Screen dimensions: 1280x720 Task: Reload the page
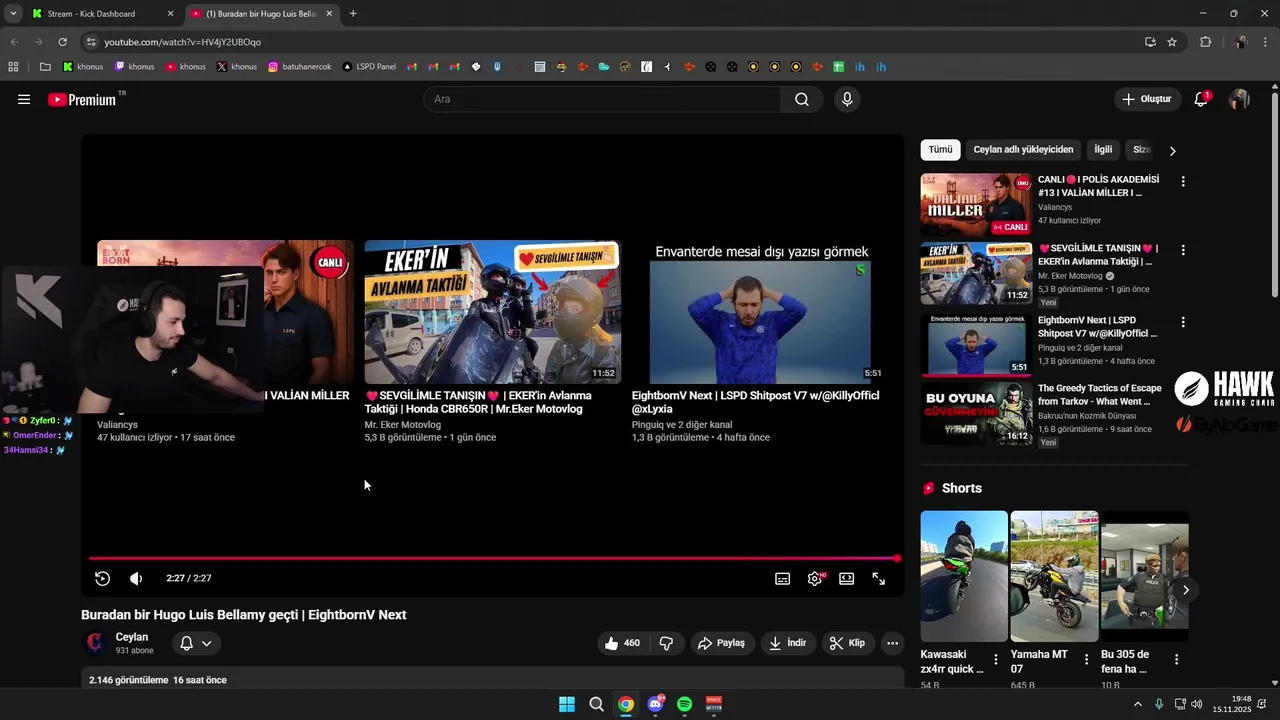[62, 42]
